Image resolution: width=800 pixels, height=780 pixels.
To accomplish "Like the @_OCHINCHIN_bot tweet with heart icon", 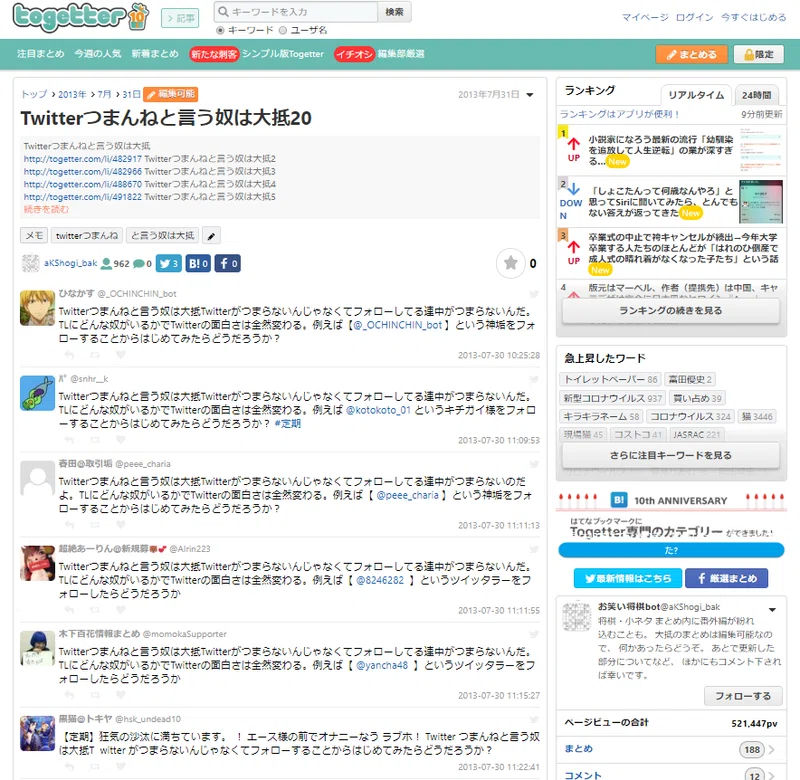I will (120, 355).
